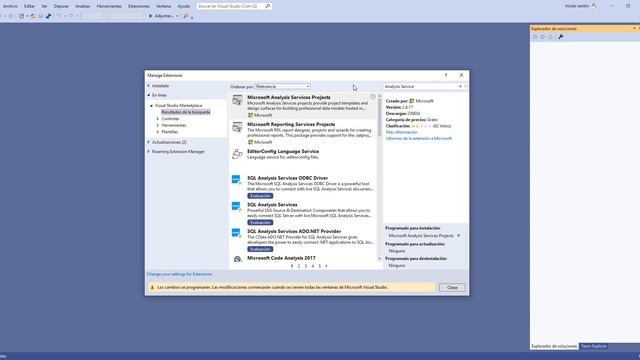Screen dimensions: 640x360
Task: Click the undo toolbar icon
Action: tap(59, 16)
